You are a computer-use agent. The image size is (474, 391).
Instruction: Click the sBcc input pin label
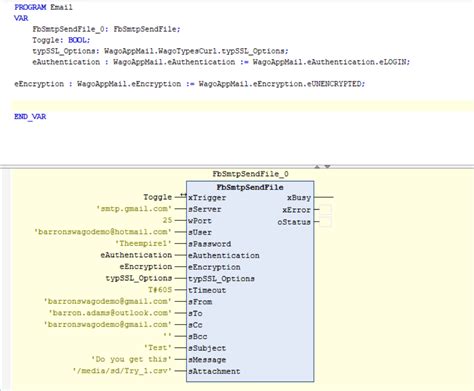click(x=197, y=336)
